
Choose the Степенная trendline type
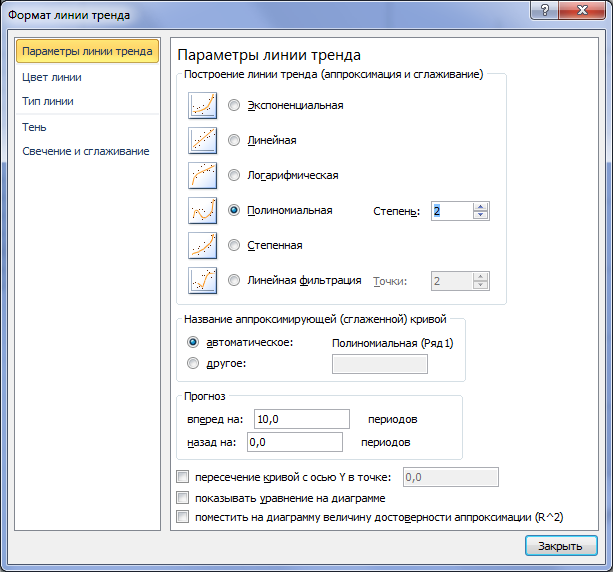coord(234,245)
